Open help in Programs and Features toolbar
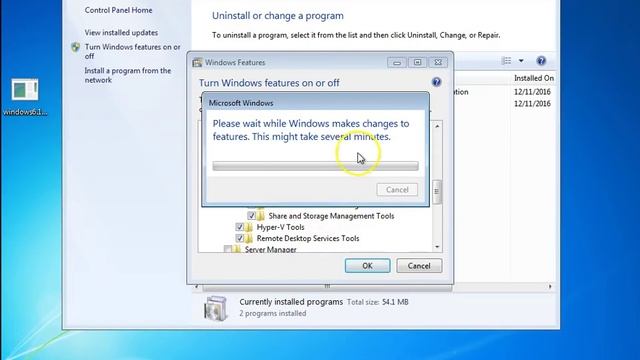 click(541, 61)
